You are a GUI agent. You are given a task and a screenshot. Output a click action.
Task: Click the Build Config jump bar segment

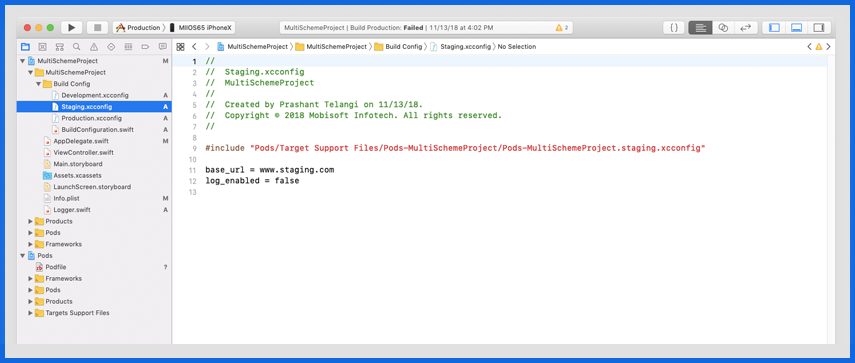(x=398, y=47)
